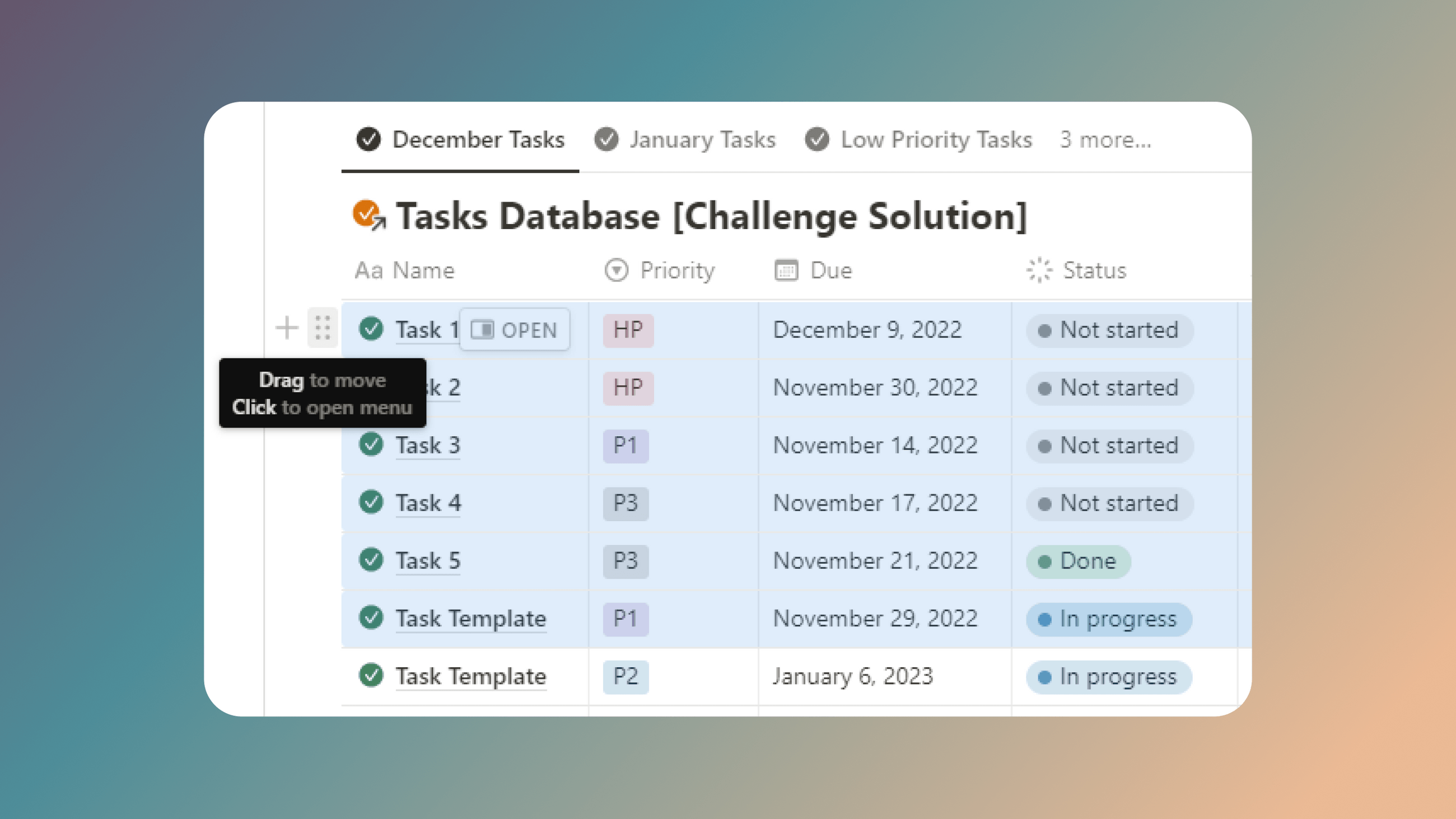Viewport: 1456px width, 819px height.
Task: Click the spinner icon in the Status header
Action: pyautogui.click(x=1039, y=270)
